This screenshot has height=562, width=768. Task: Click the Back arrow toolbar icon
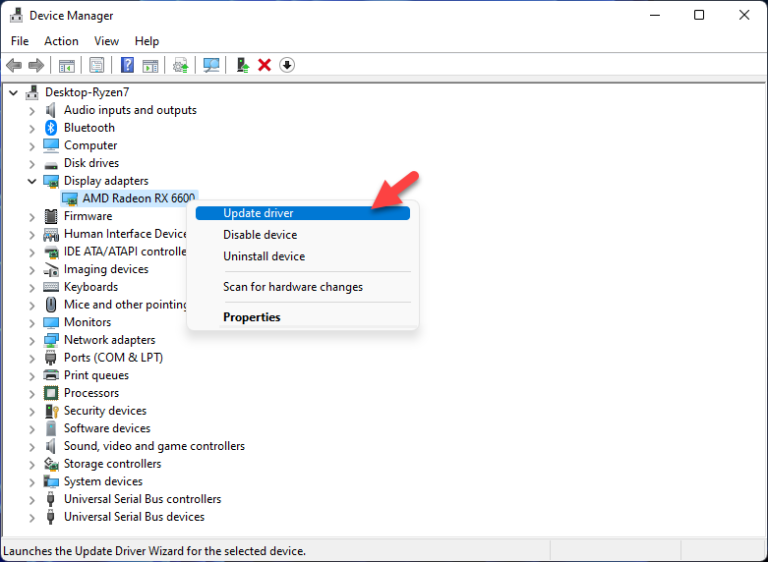(14, 65)
